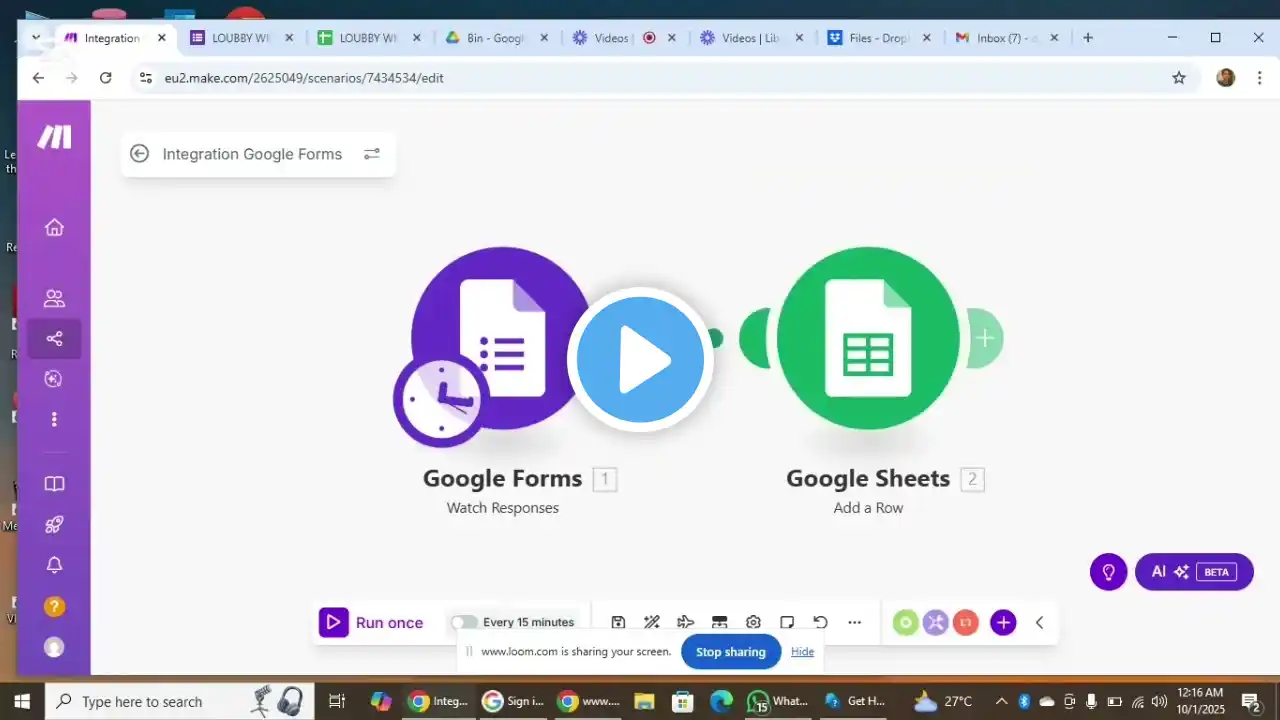This screenshot has width=1280, height=720.
Task: Open the three-dot More menu in sidebar
Action: (54, 419)
